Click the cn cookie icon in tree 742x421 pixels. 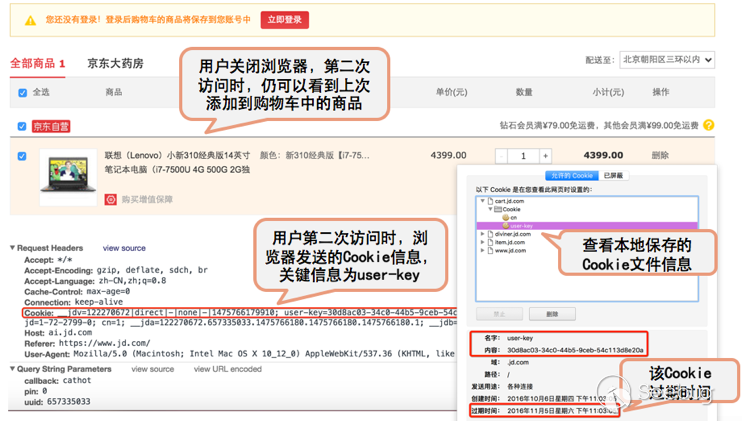click(x=506, y=217)
